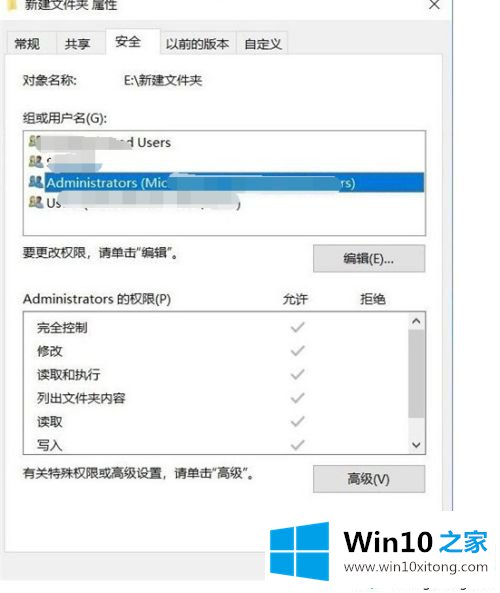Switch to the 常规 tab
The width and height of the screenshot is (500, 593).
click(27, 44)
